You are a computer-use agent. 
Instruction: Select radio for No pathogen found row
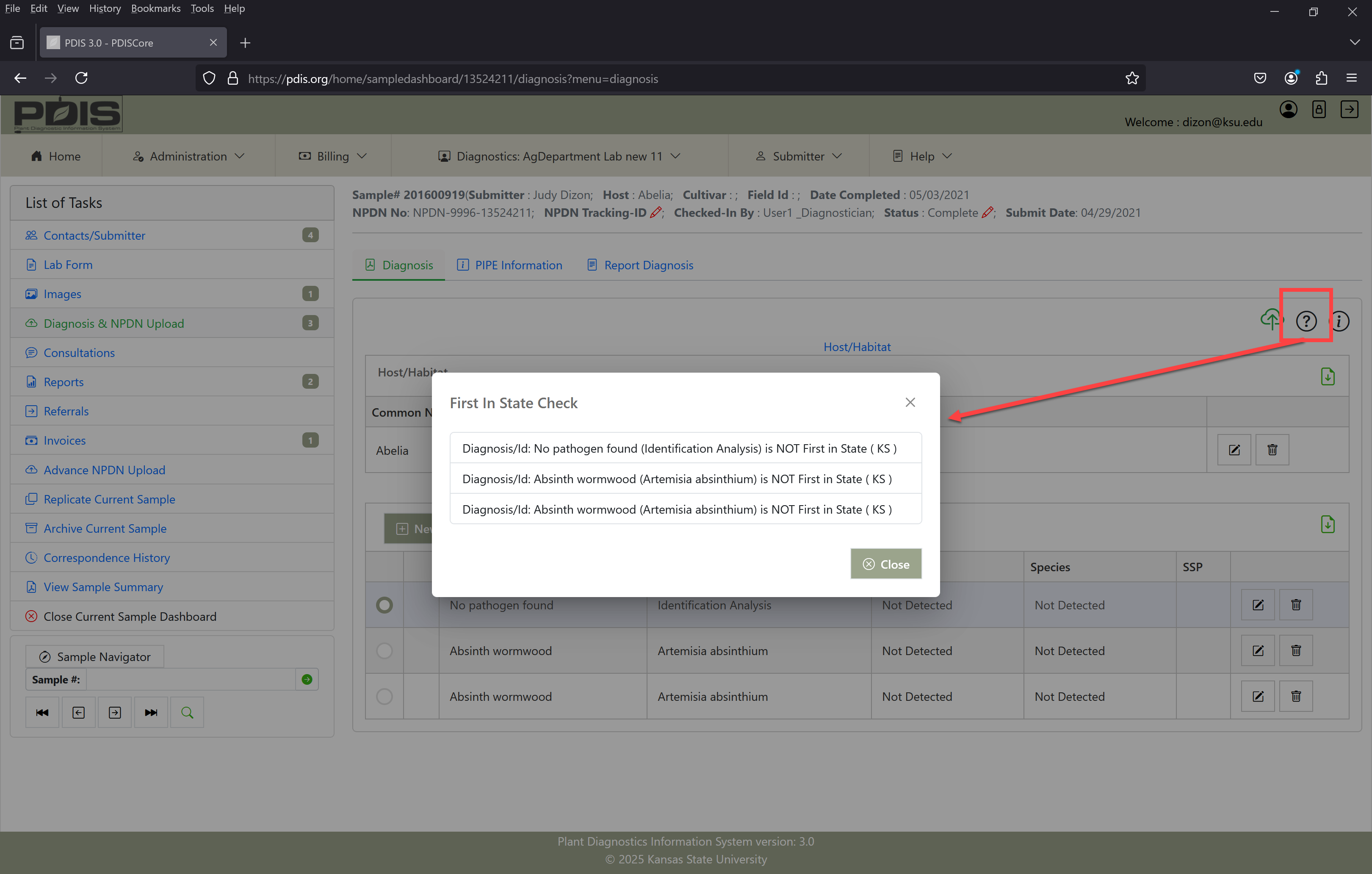[x=384, y=605]
